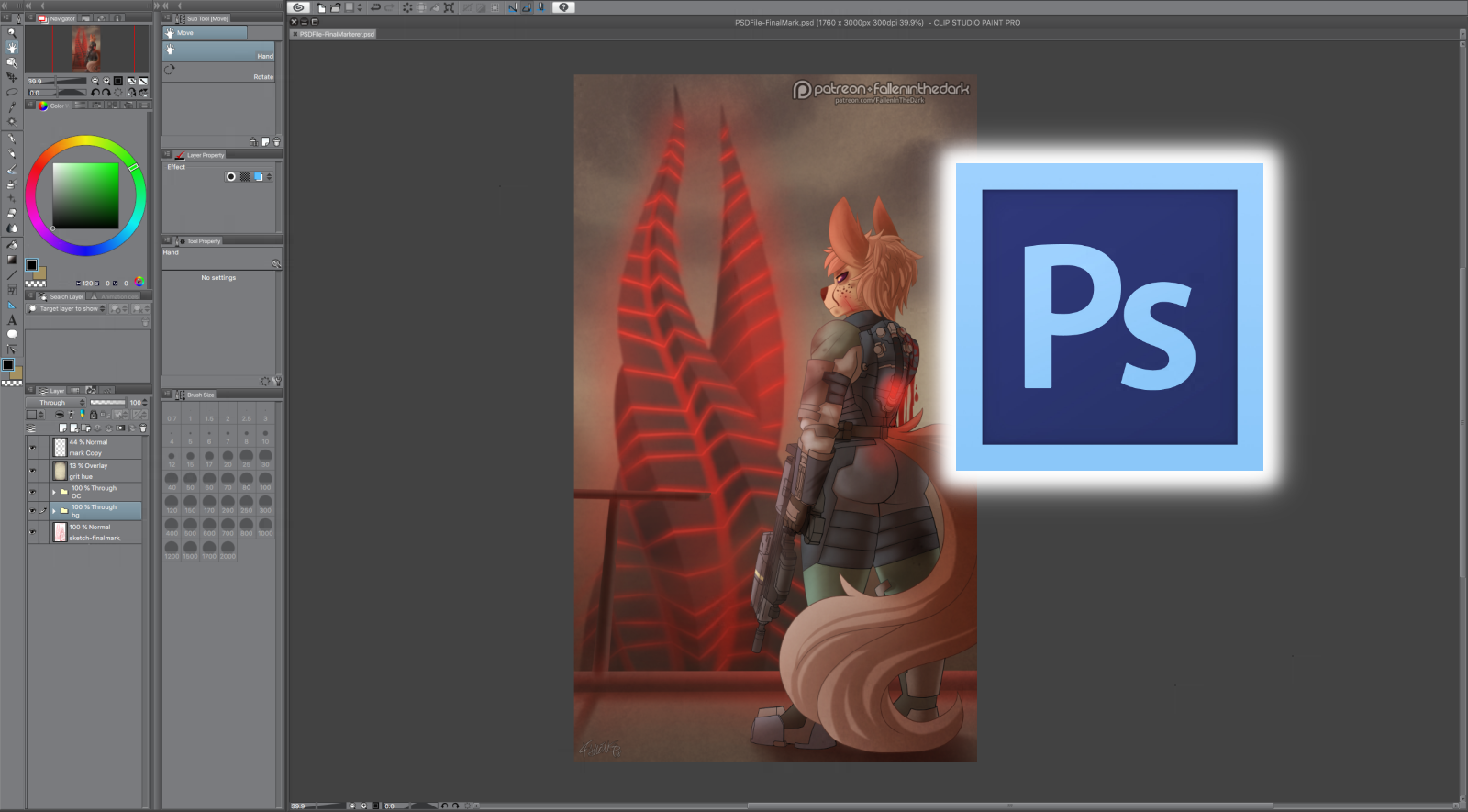Viewport: 1468px width, 812px height.
Task: Open the Search Layer tab
Action: pos(66,296)
